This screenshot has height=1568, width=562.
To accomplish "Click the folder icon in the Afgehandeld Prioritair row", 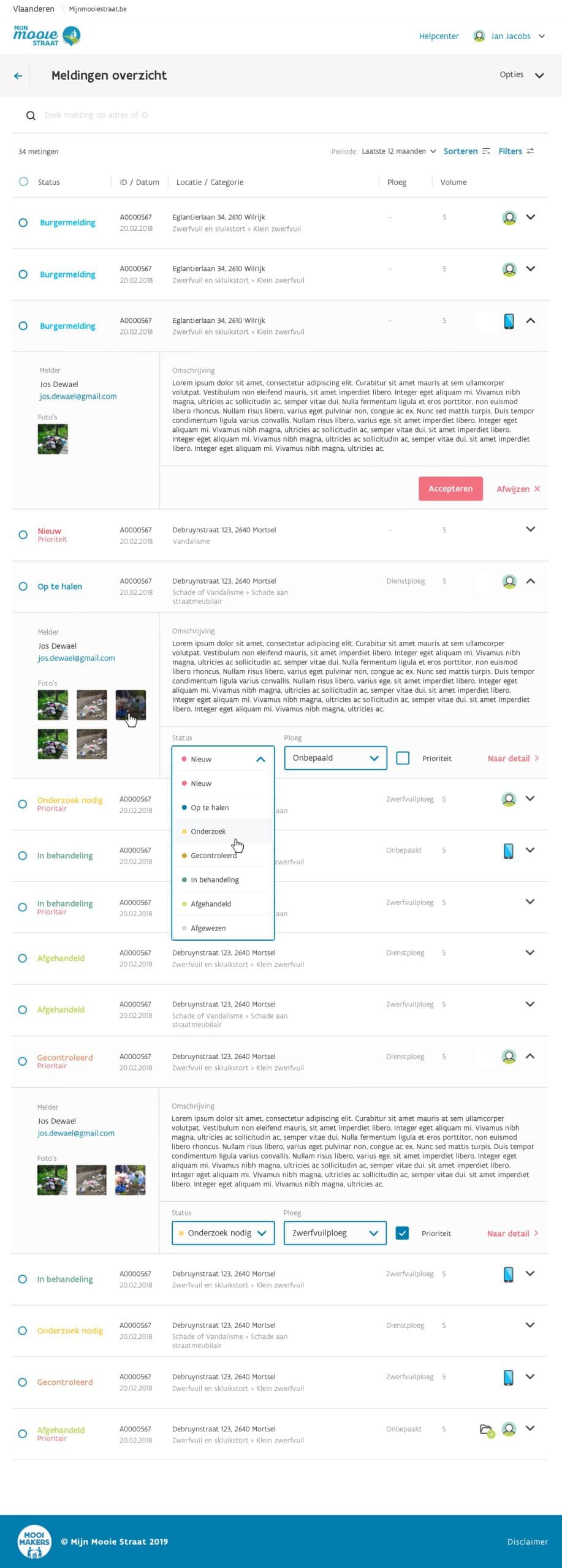I will pos(487,1430).
